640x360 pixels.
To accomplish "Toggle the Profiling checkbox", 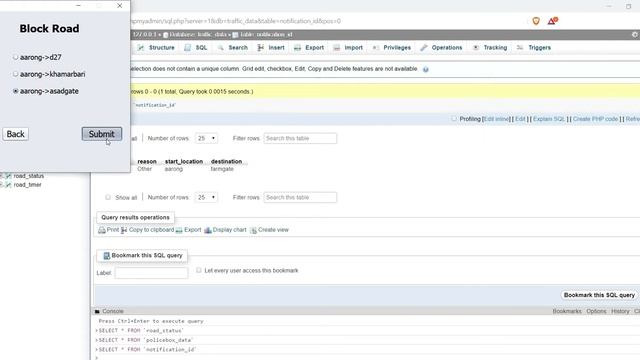I will (454, 119).
